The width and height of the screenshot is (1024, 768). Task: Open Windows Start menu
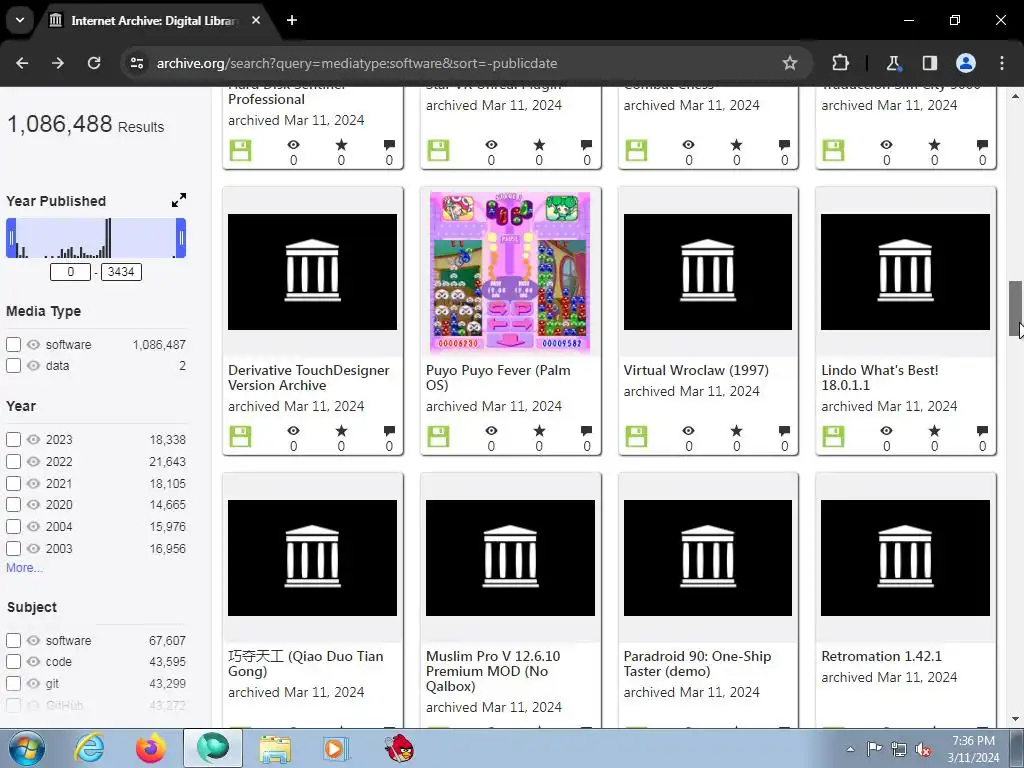26,749
